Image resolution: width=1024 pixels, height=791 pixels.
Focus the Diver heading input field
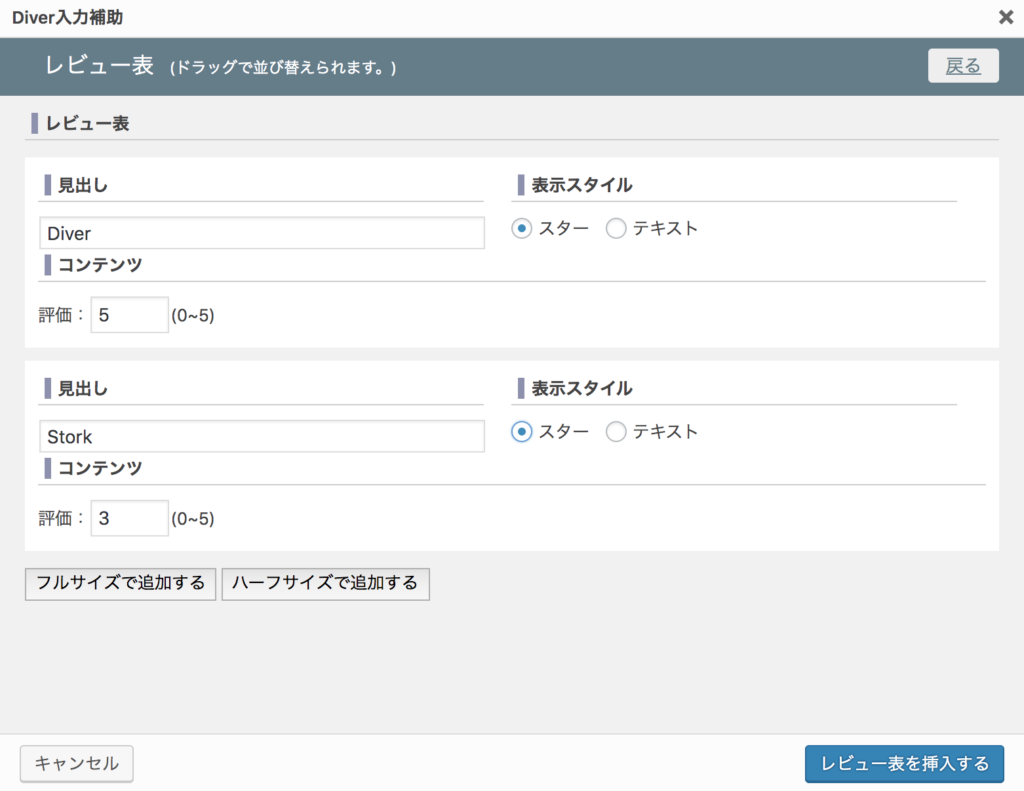pyautogui.click(x=262, y=233)
